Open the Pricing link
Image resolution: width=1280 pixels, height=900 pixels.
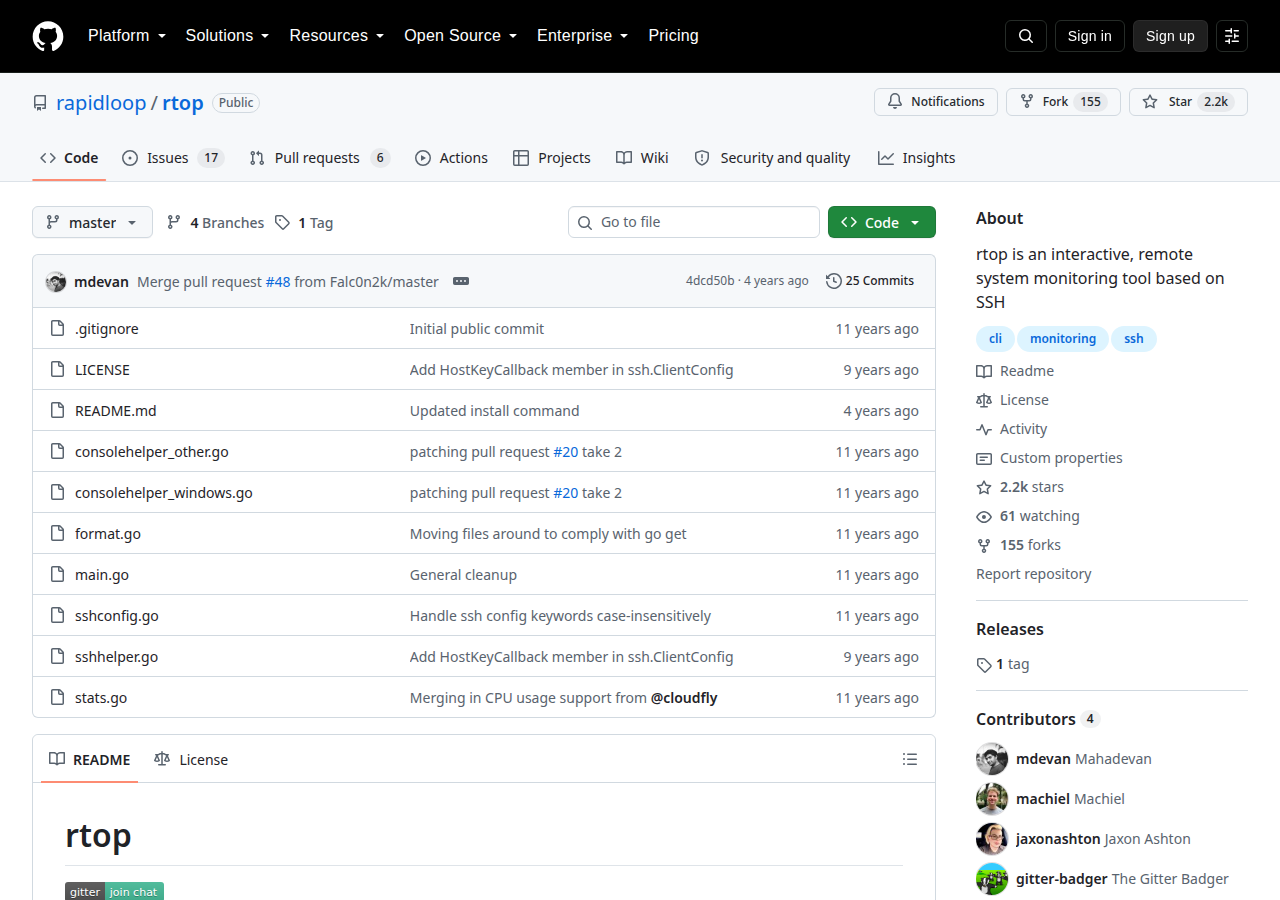(674, 36)
